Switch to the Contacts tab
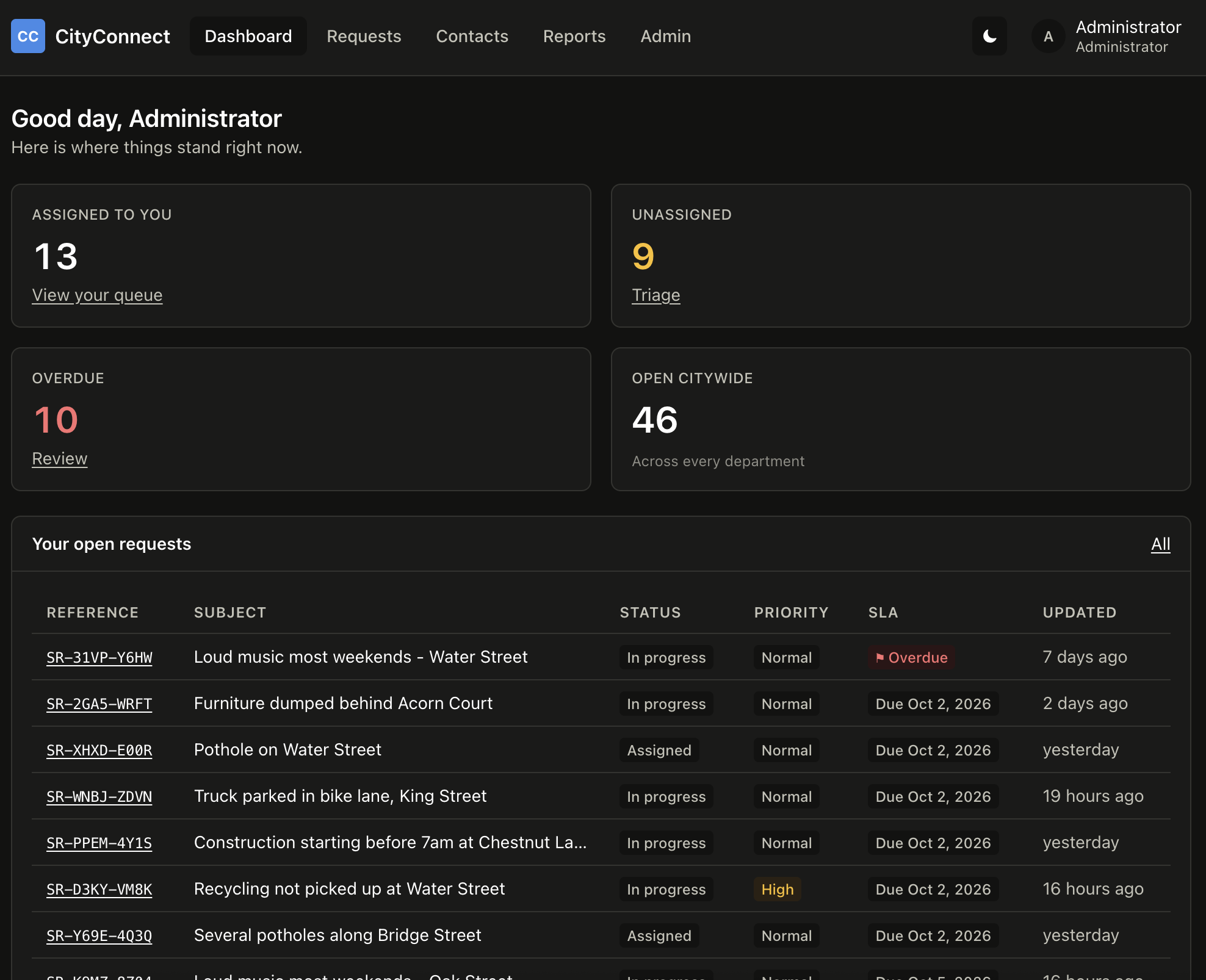The height and width of the screenshot is (980, 1206). pyautogui.click(x=472, y=36)
